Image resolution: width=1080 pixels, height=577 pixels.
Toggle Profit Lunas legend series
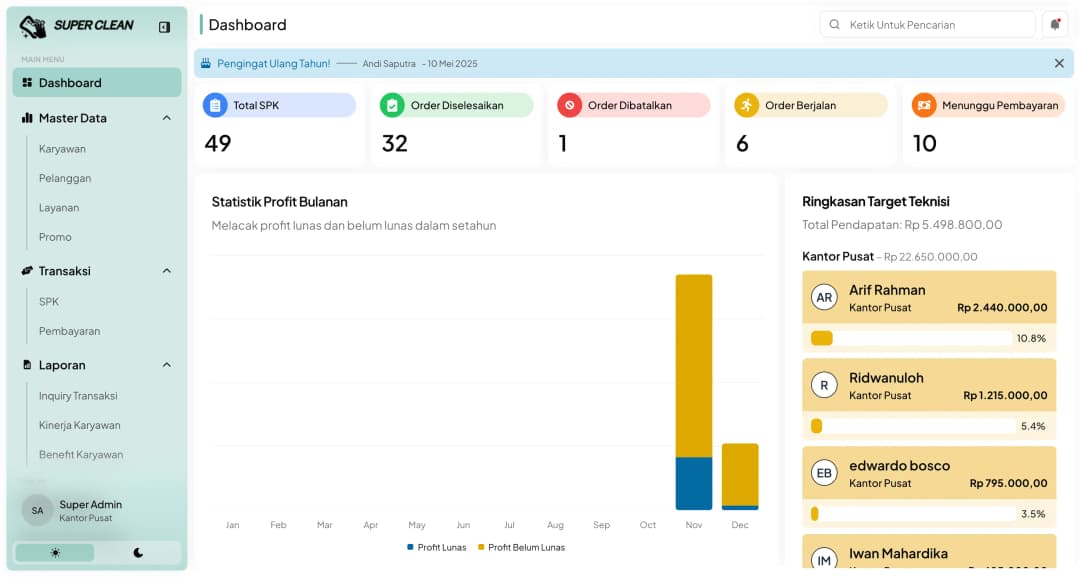(436, 547)
